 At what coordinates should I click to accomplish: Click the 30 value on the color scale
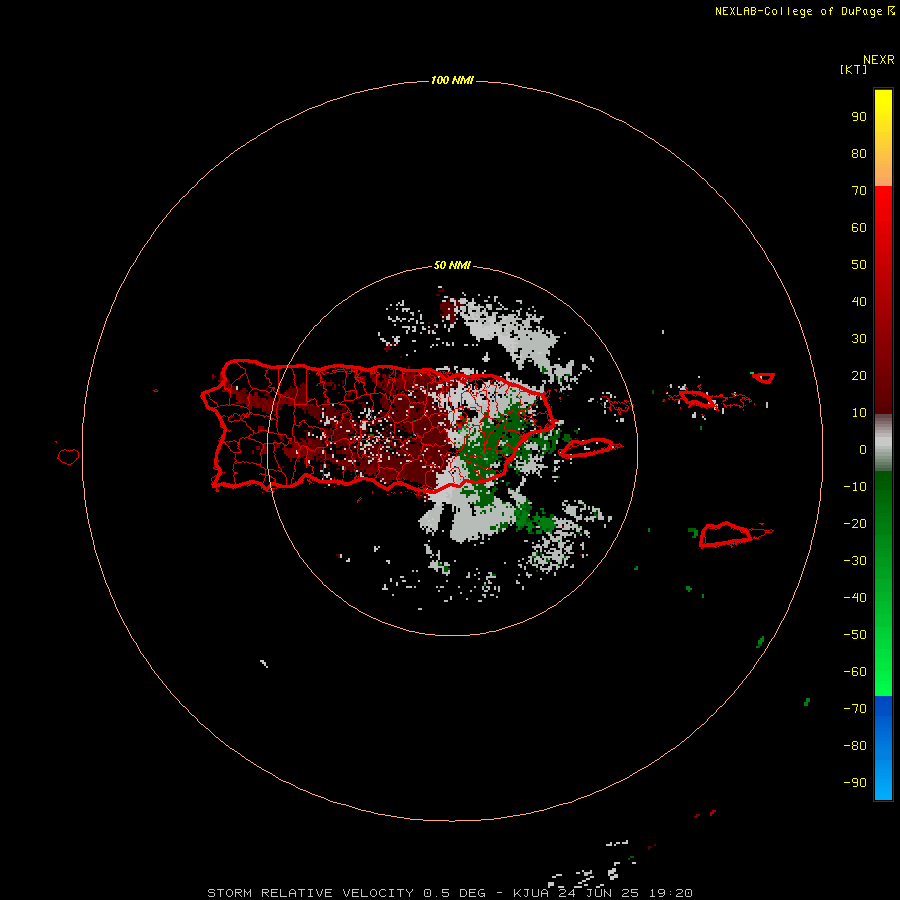(x=859, y=339)
